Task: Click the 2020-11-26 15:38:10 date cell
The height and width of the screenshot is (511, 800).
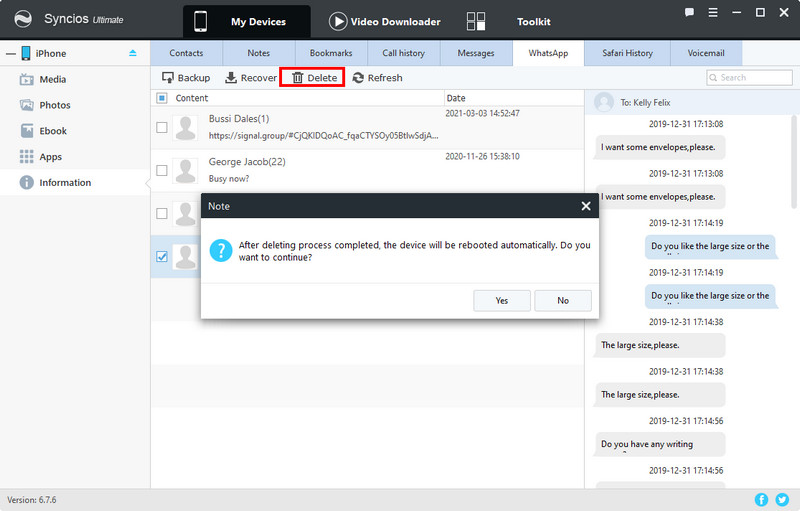Action: click(482, 156)
